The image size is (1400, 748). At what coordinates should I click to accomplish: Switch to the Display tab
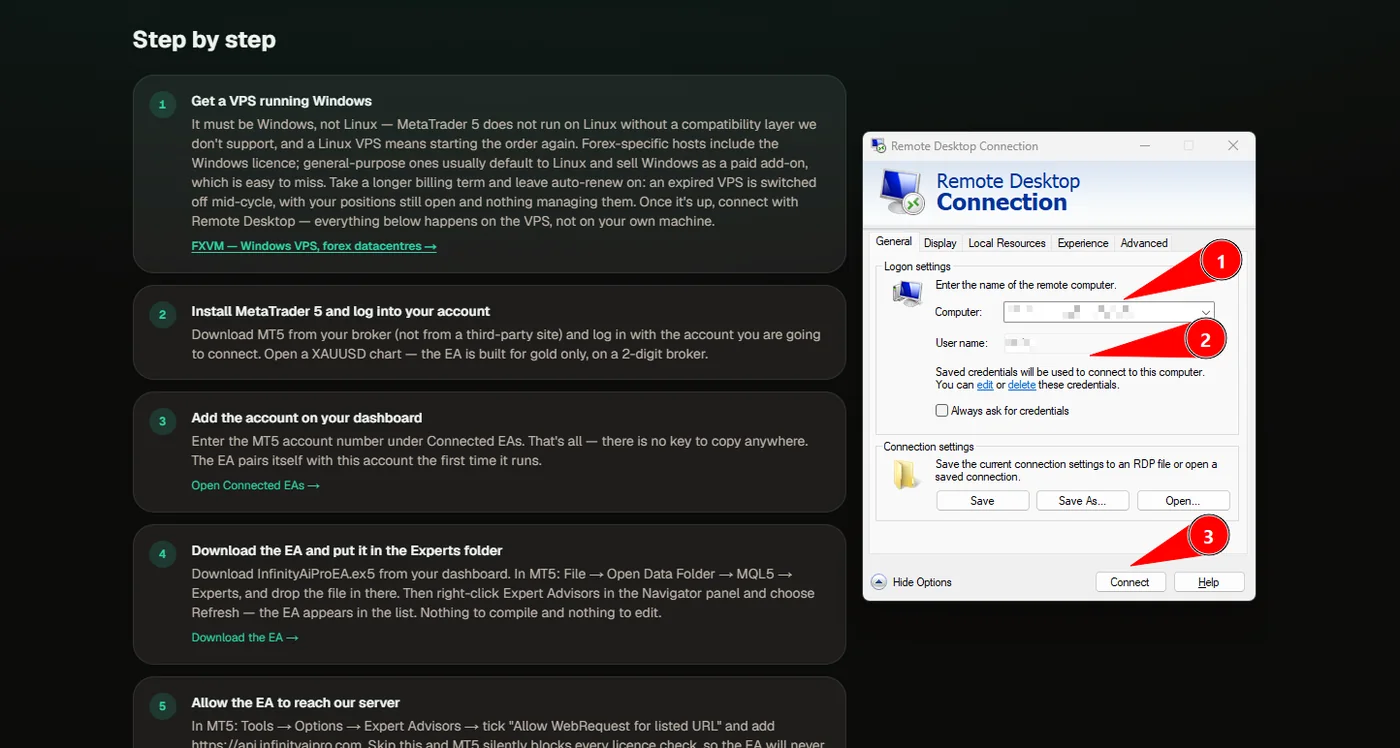click(940, 243)
